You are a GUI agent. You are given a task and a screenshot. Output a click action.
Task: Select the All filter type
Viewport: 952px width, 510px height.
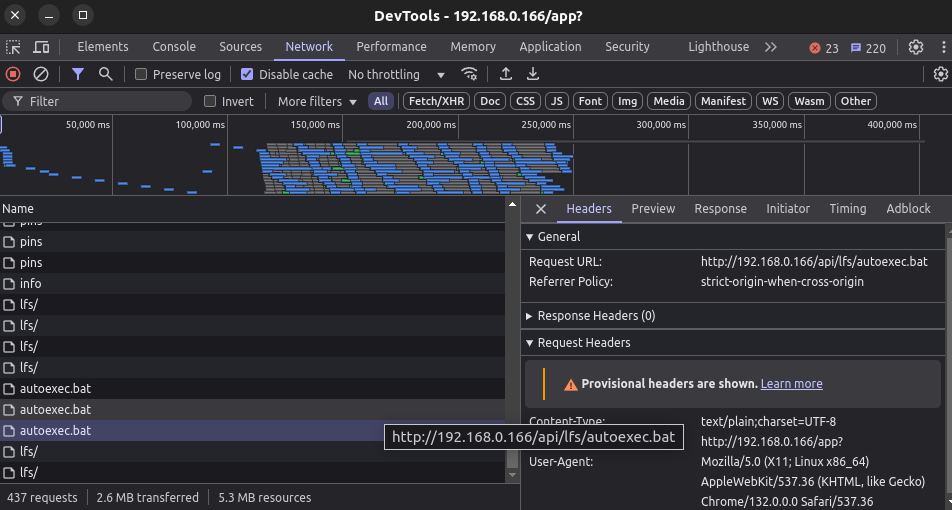pyautogui.click(x=381, y=101)
